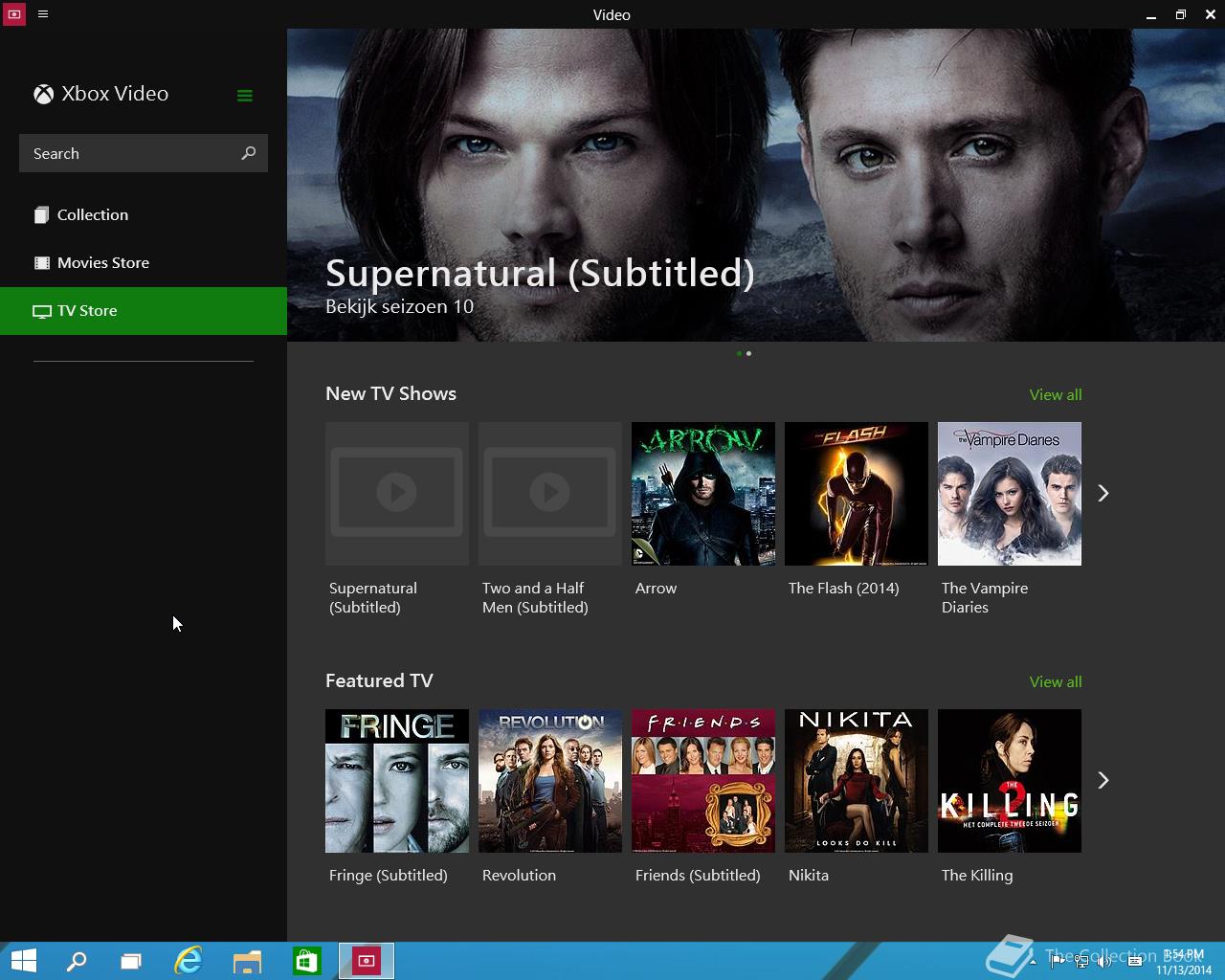Click the 'Nikita' title text
Image resolution: width=1225 pixels, height=980 pixels.
(x=809, y=876)
